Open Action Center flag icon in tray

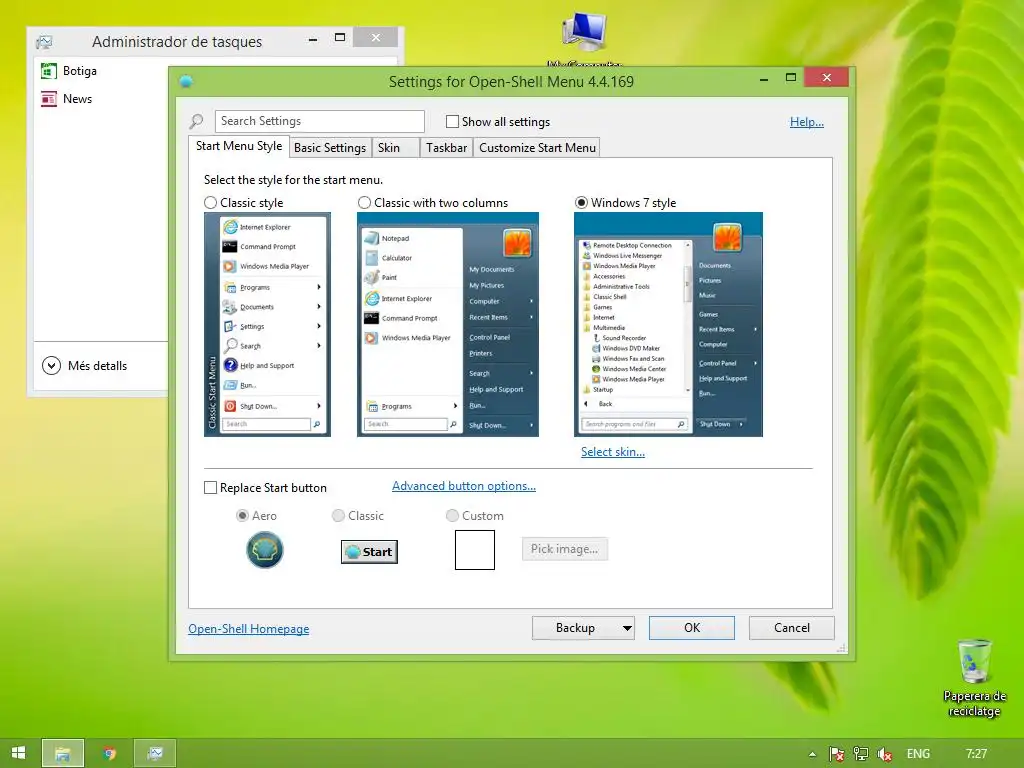pos(836,754)
